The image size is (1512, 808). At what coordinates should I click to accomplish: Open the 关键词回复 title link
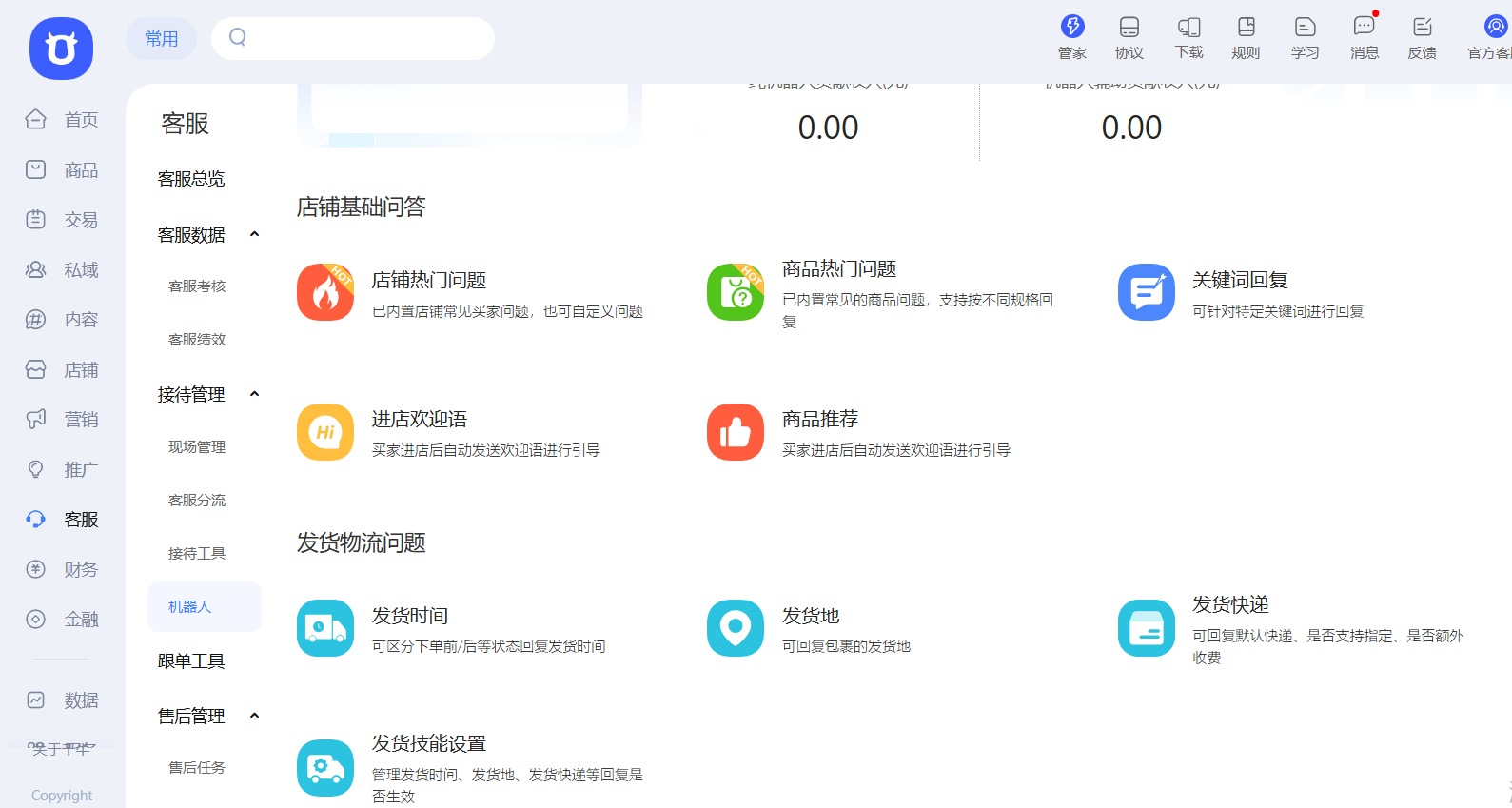point(1240,281)
